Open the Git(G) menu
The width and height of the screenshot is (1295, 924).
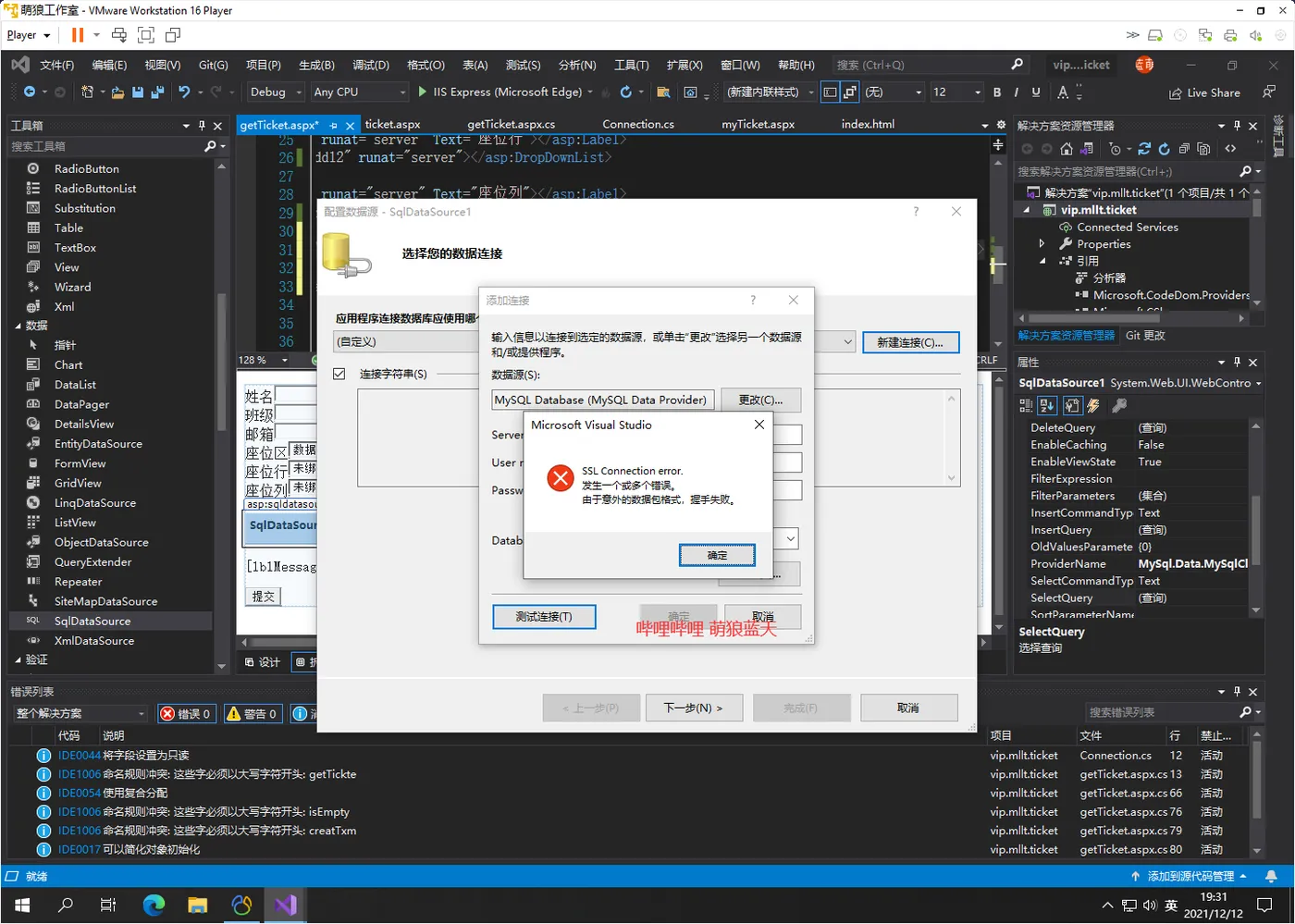[213, 65]
